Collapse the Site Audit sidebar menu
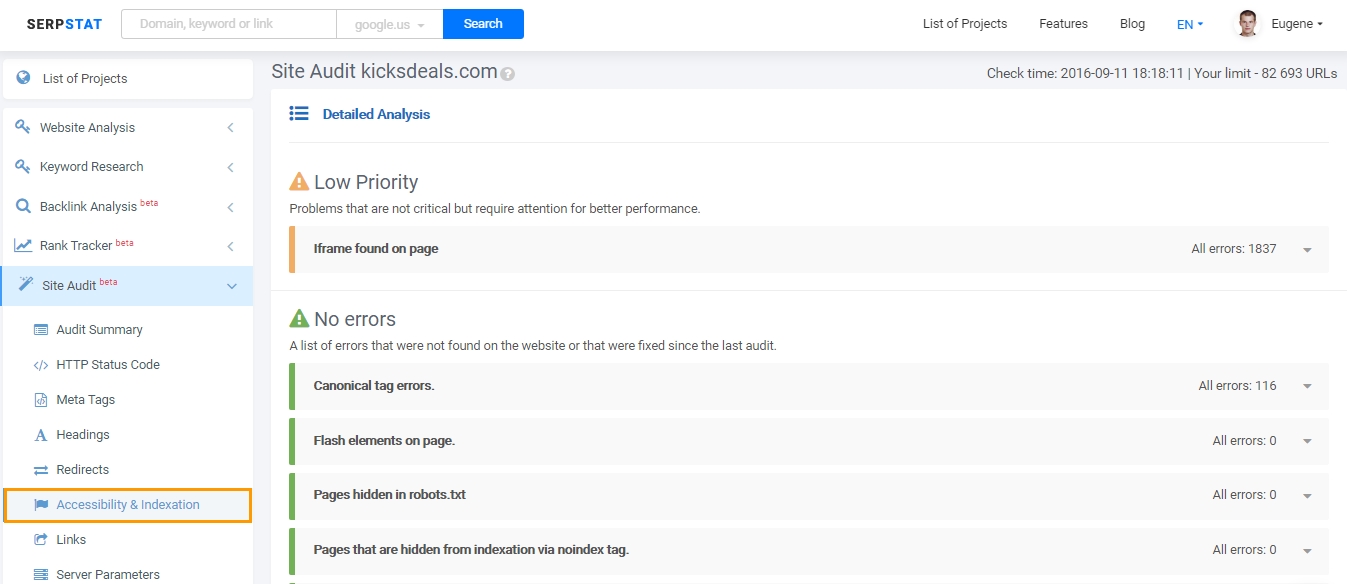 (x=232, y=286)
